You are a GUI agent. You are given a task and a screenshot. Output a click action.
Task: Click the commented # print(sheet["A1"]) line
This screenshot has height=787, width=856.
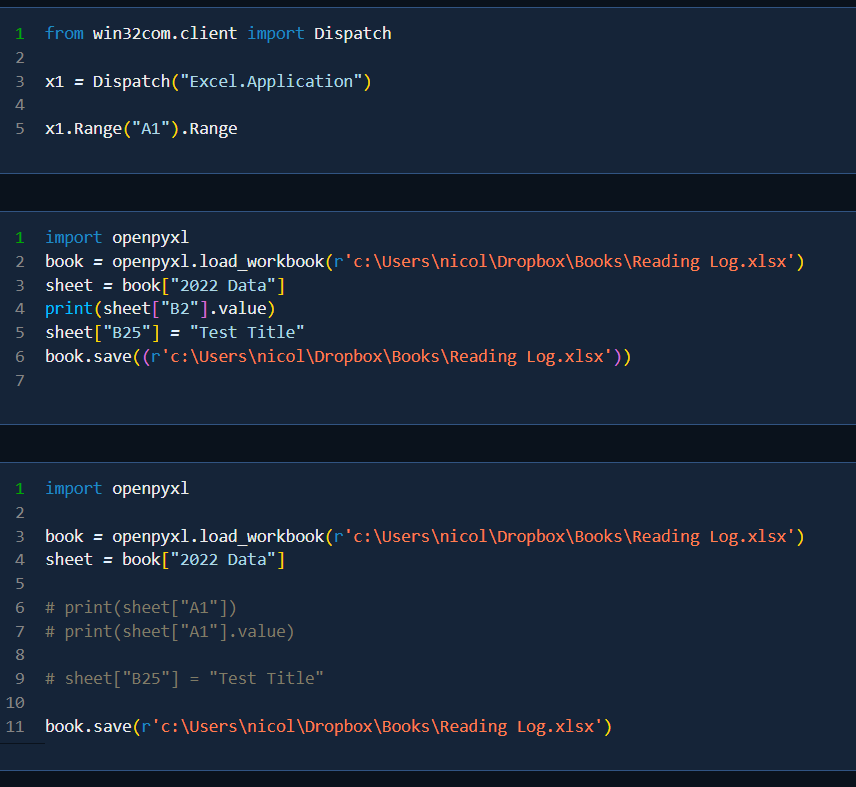coord(141,608)
